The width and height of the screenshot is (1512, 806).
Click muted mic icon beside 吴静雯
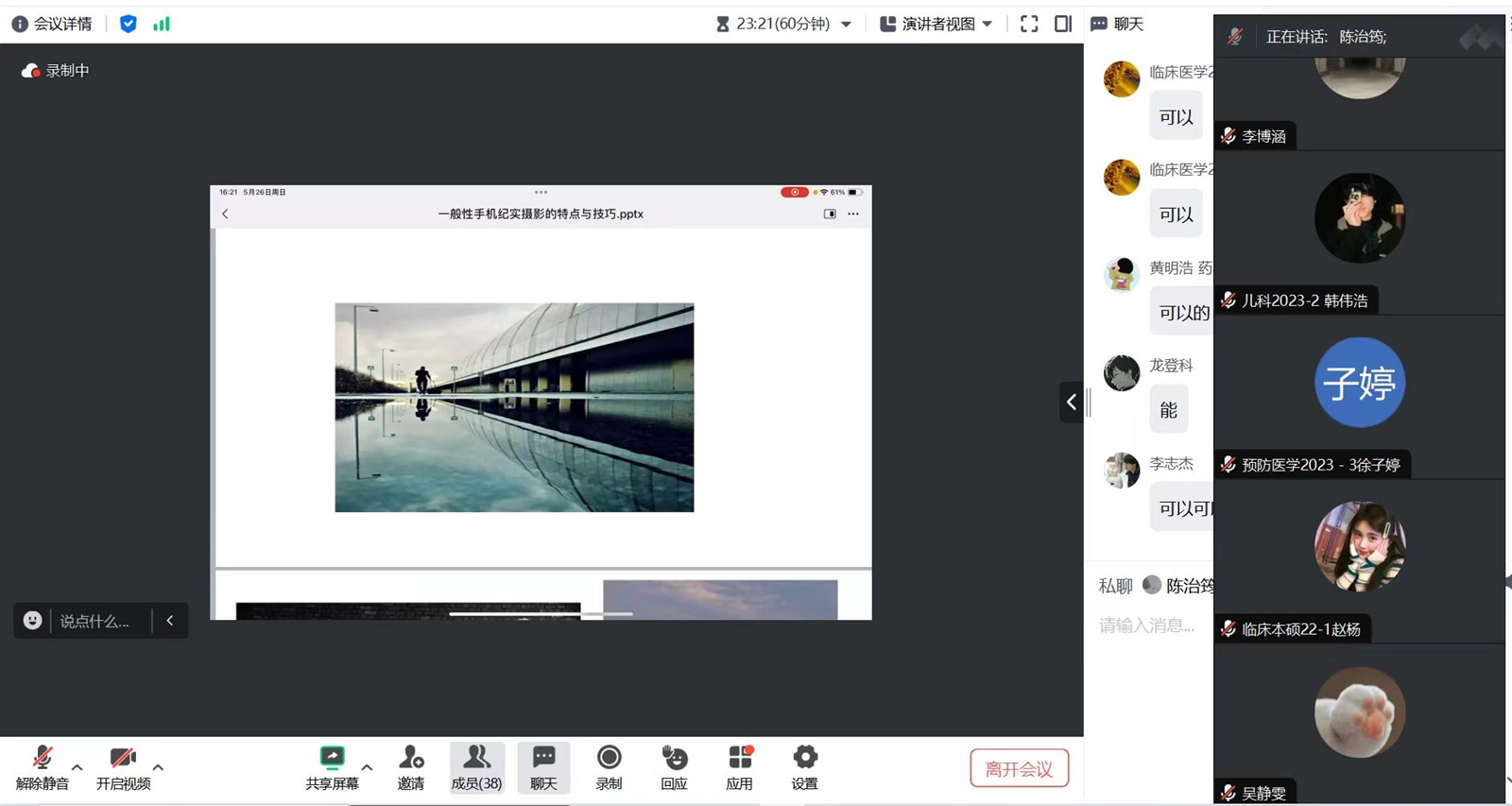1228,794
